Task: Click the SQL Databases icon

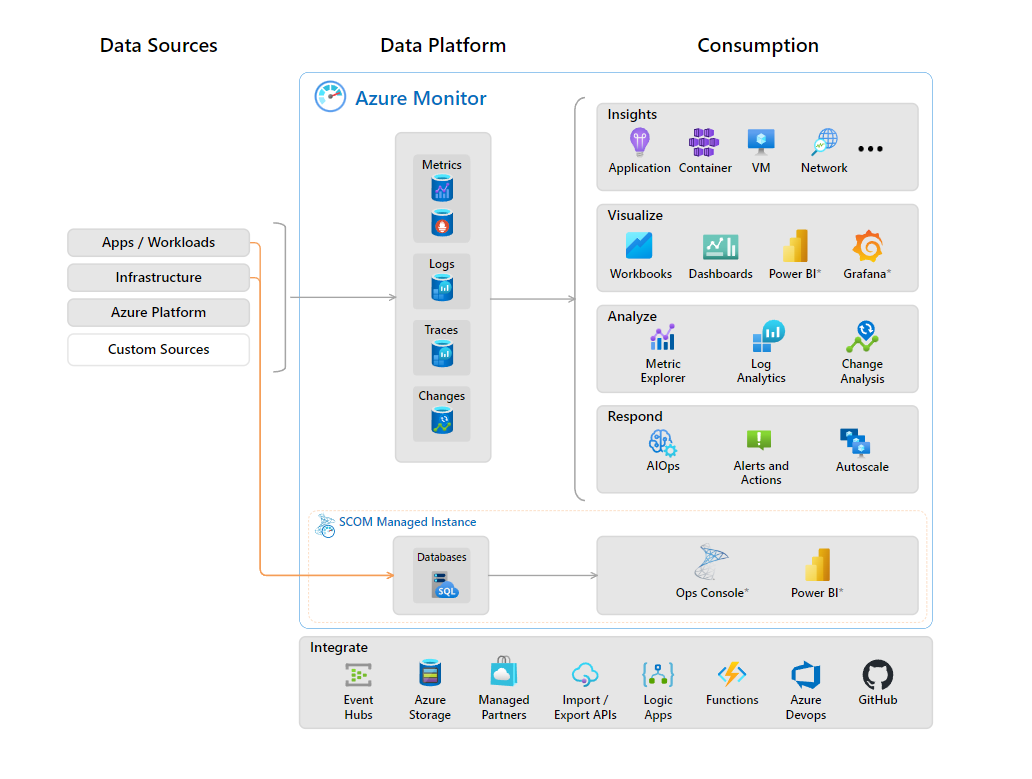Action: pyautogui.click(x=445, y=585)
